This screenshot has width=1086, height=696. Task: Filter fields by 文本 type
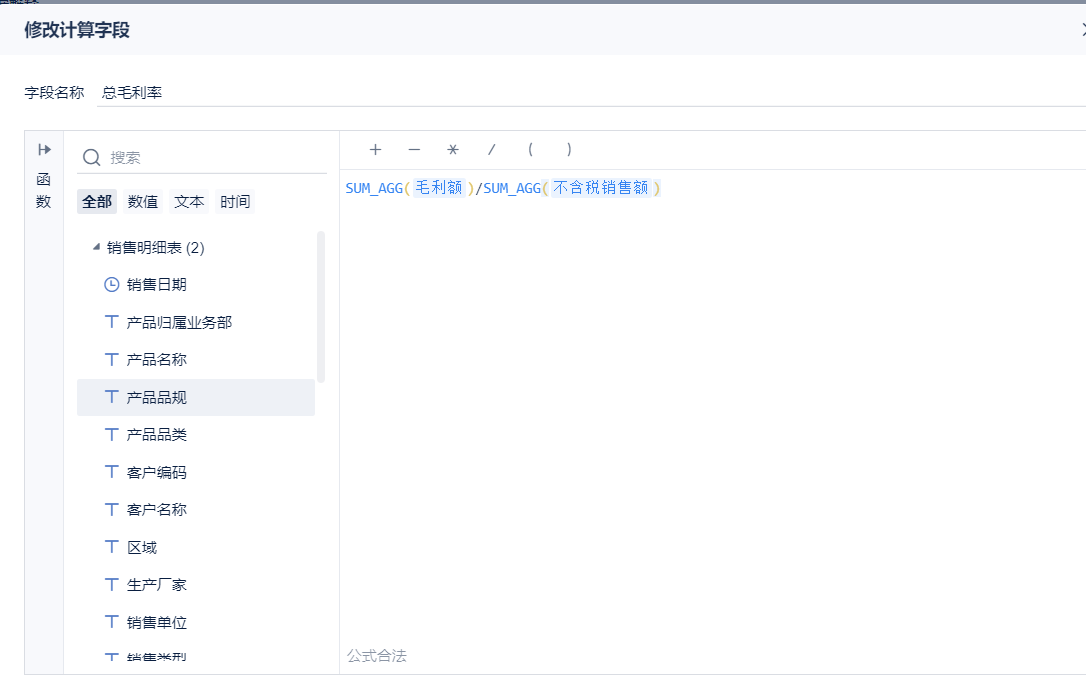189,202
